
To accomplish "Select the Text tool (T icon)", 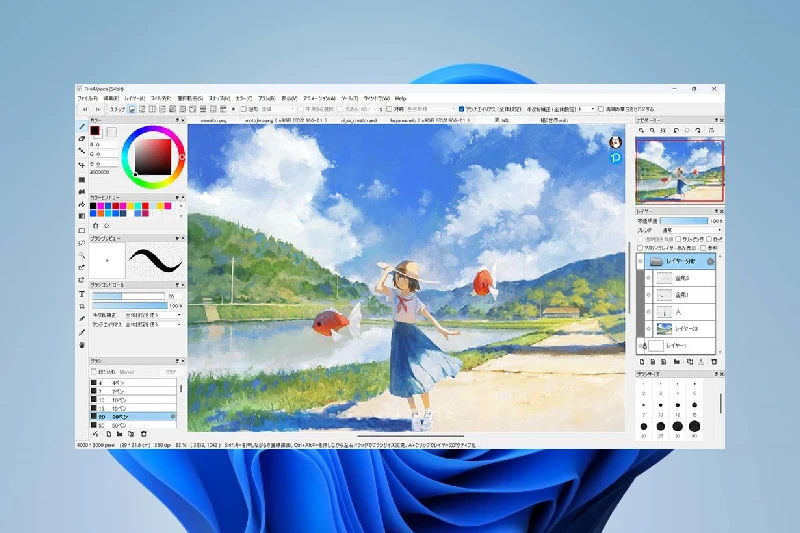I will pos(82,295).
